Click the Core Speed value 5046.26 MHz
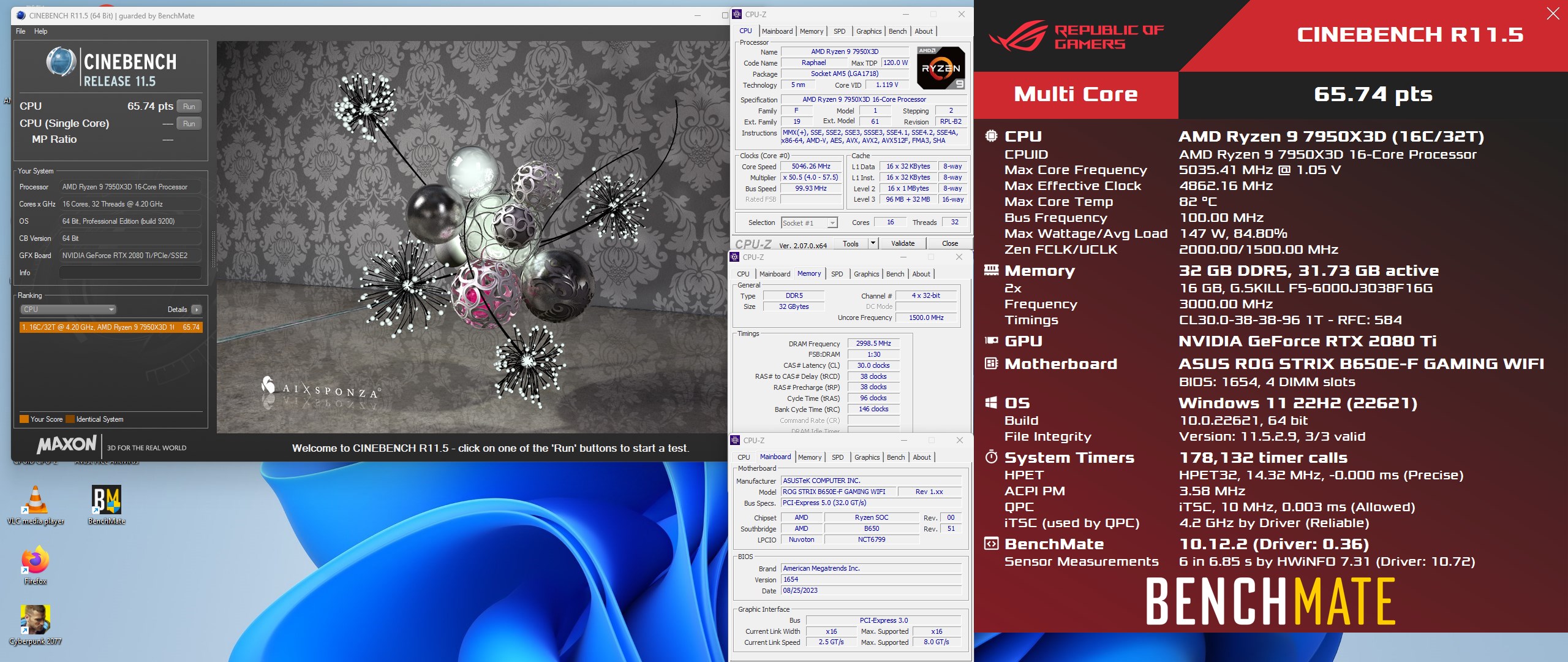 [811, 167]
